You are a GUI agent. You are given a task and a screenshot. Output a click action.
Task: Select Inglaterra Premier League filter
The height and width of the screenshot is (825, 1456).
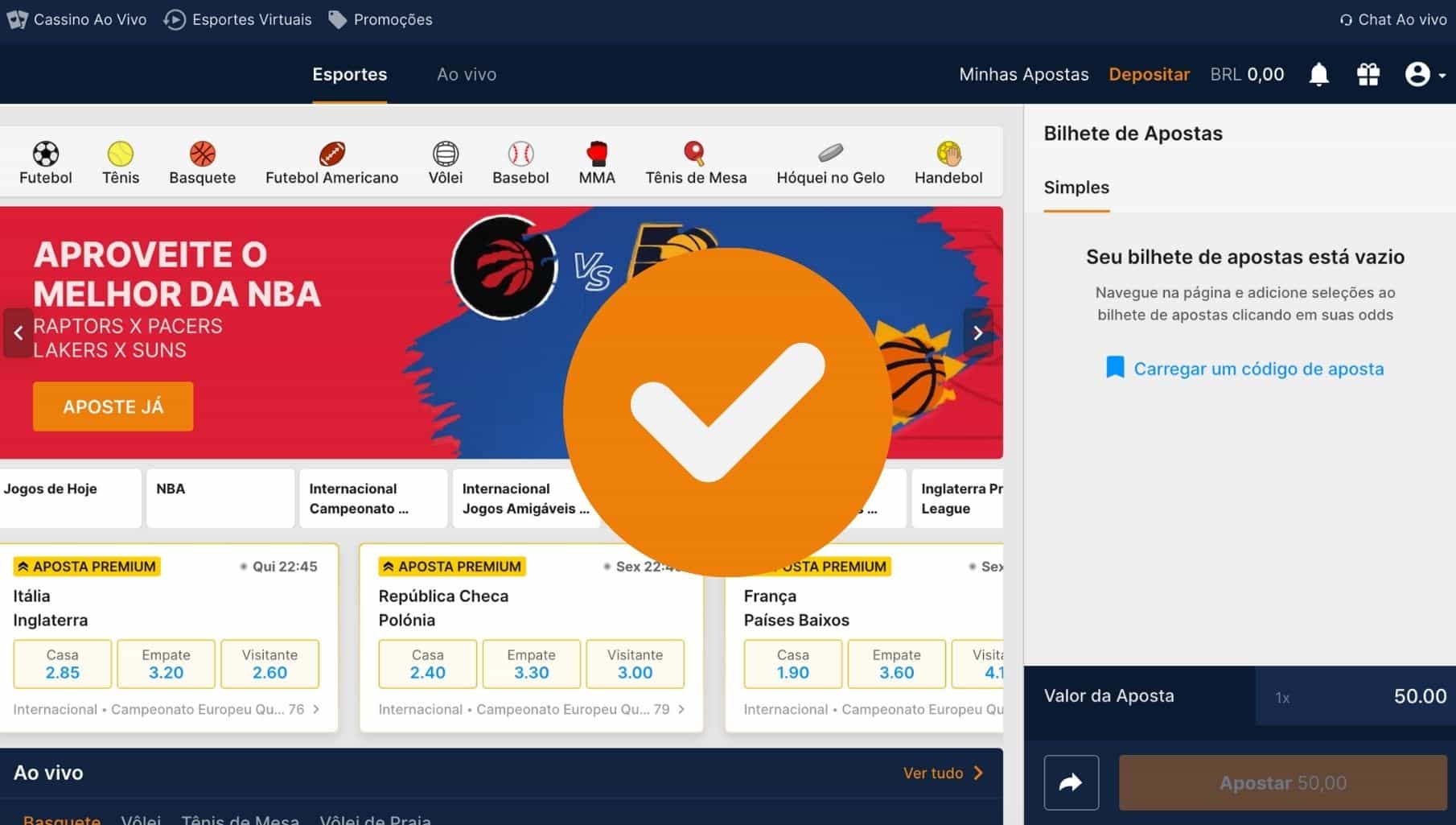point(957,498)
